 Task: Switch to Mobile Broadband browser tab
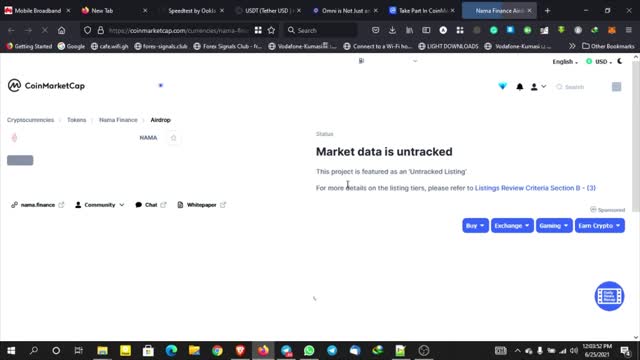38,11
